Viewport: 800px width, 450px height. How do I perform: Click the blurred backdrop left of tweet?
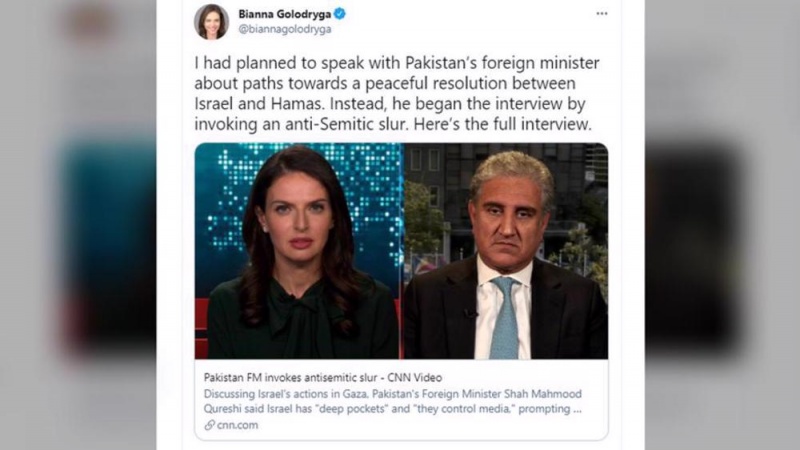click(78, 225)
